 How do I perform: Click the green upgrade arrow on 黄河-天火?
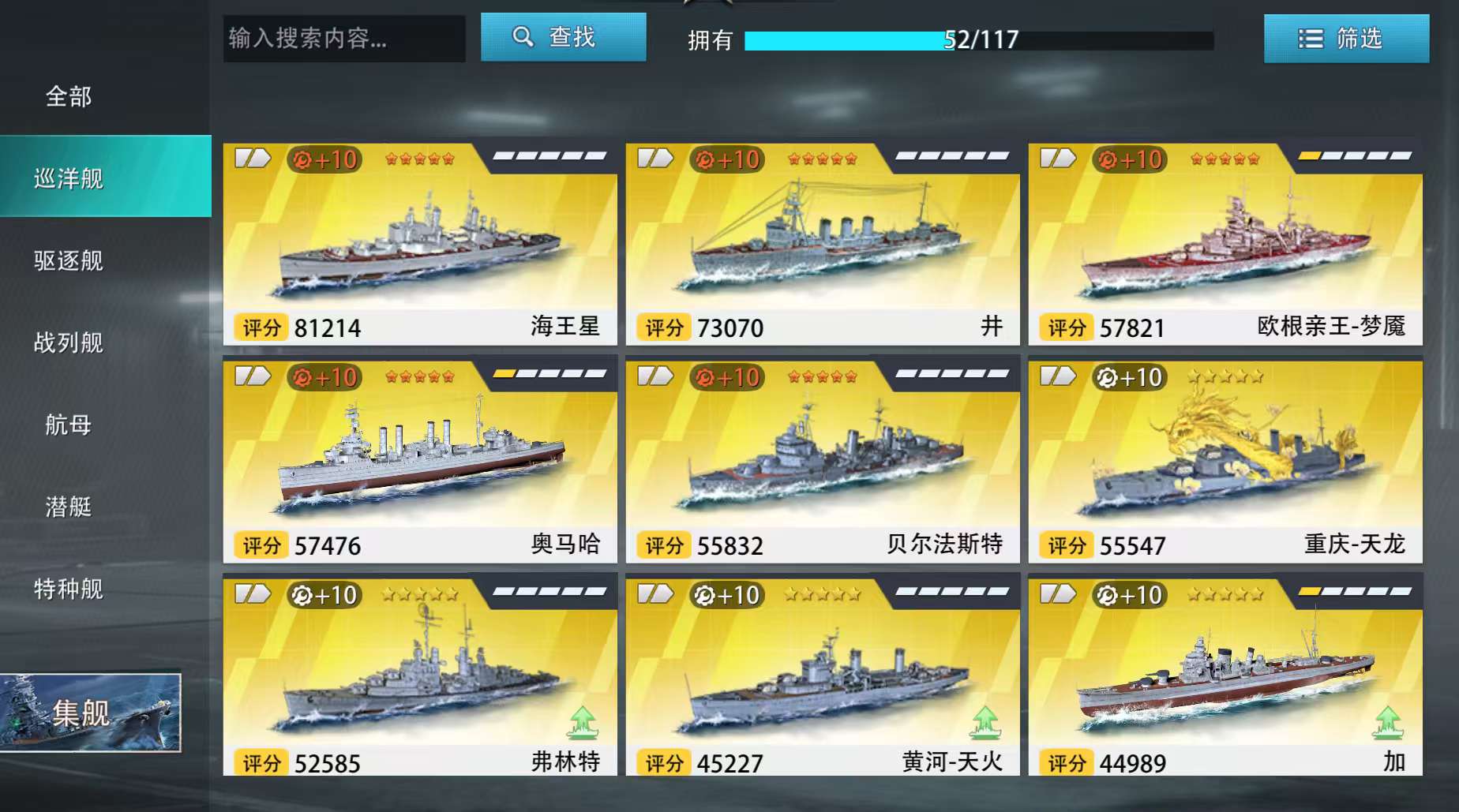pyautogui.click(x=985, y=722)
